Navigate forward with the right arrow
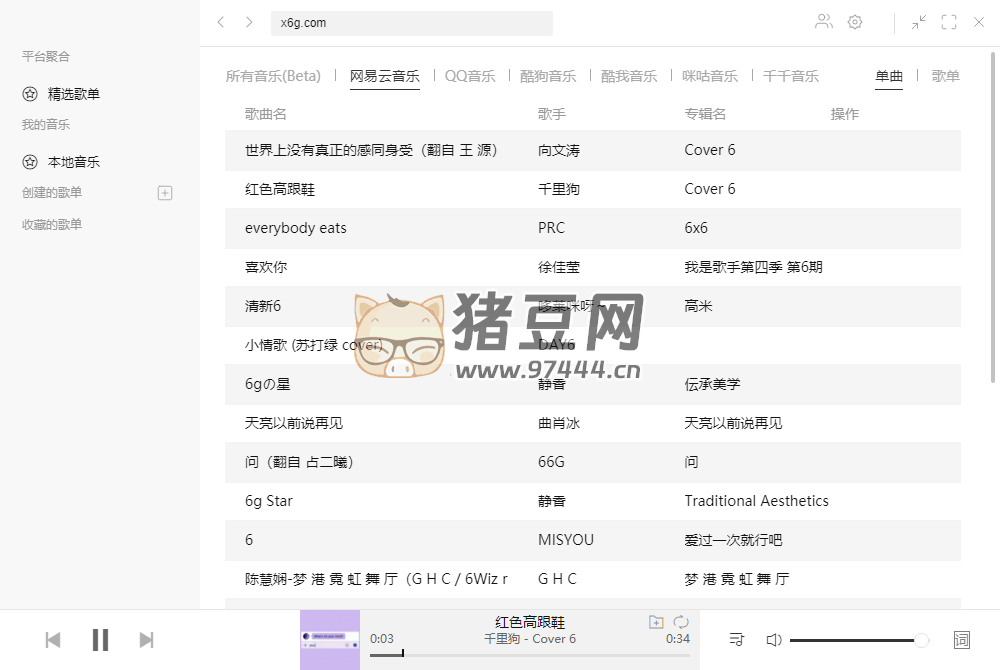Screen dimensions: 1000x670 [249, 22]
